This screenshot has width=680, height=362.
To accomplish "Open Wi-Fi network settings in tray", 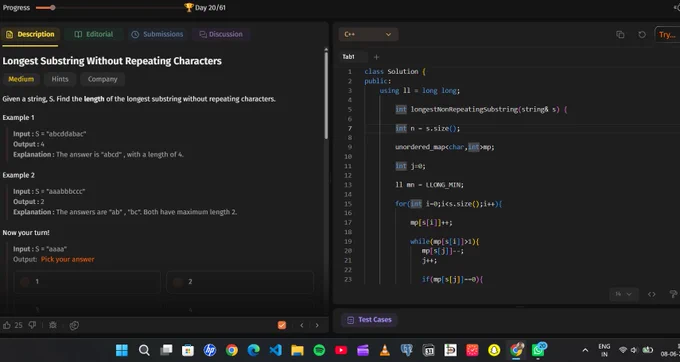I will pyautogui.click(x=623, y=350).
